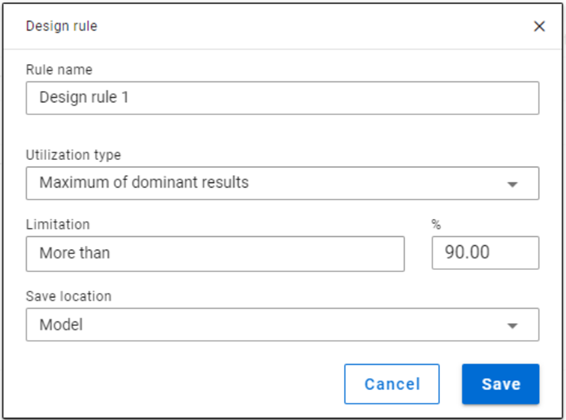Viewport: 566px width, 420px height.
Task: Click the 'Utilization type' label
Action: tap(73, 155)
